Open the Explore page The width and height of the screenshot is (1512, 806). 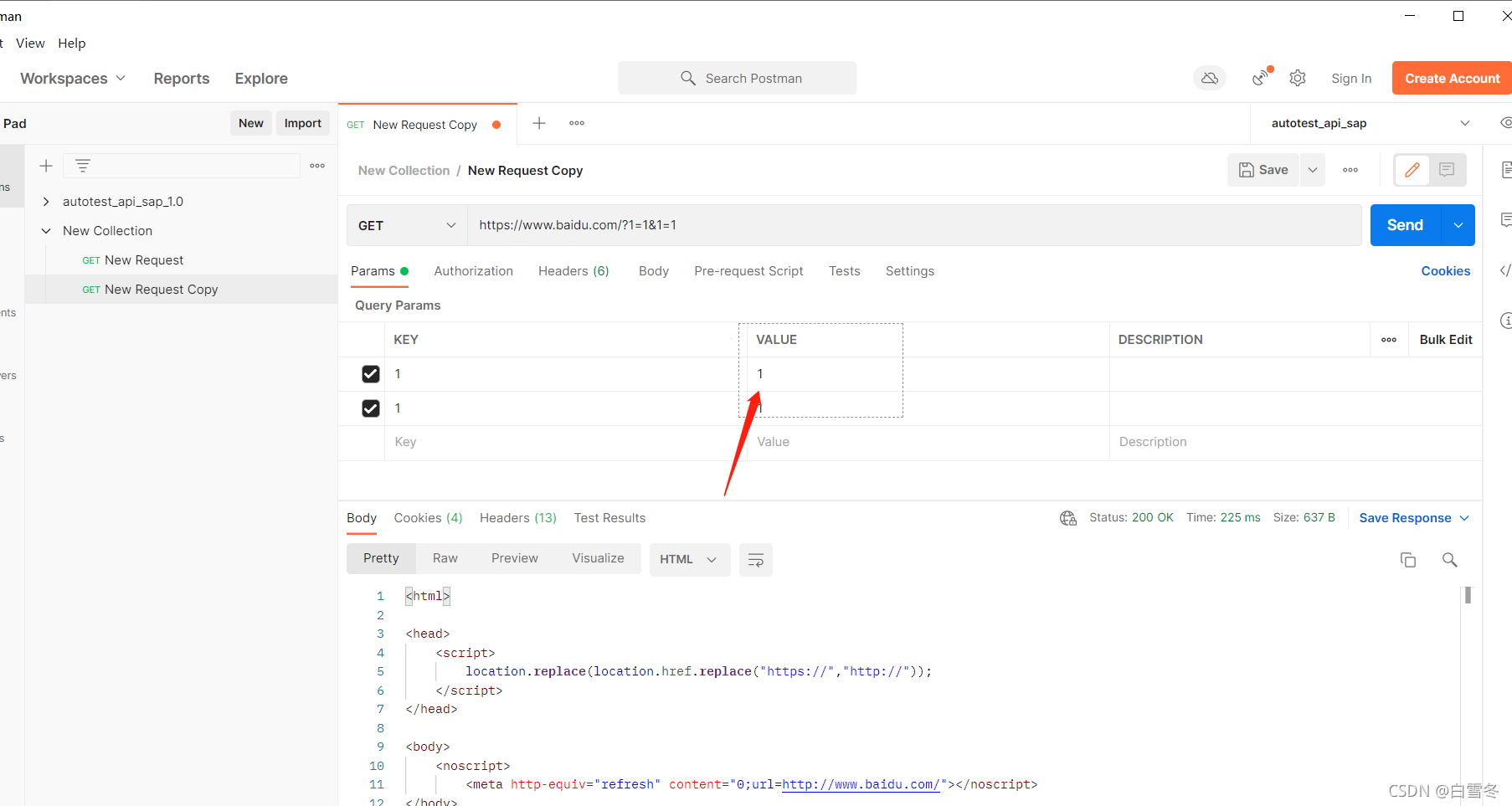click(261, 79)
